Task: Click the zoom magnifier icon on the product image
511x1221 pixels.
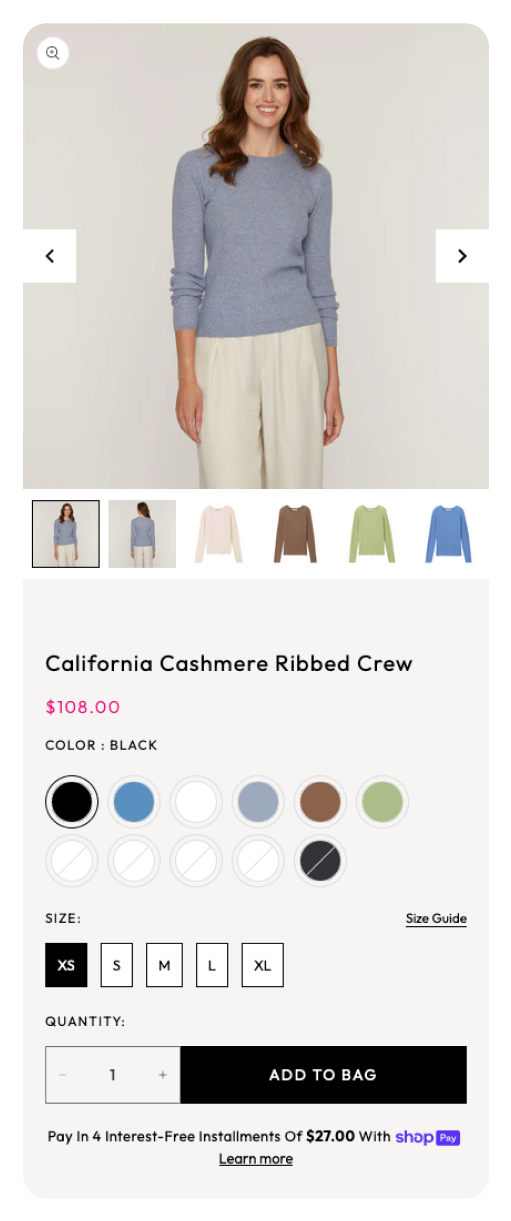Action: click(x=53, y=53)
